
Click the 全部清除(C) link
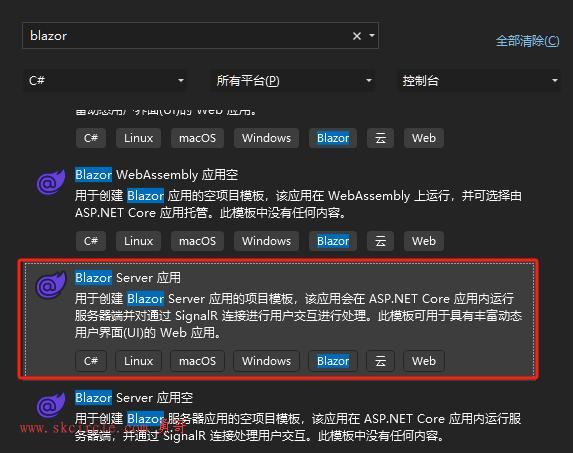pos(527,41)
